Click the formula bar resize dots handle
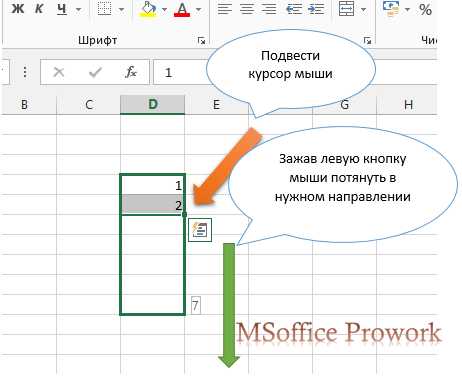This screenshot has height=384, width=462. point(25,72)
